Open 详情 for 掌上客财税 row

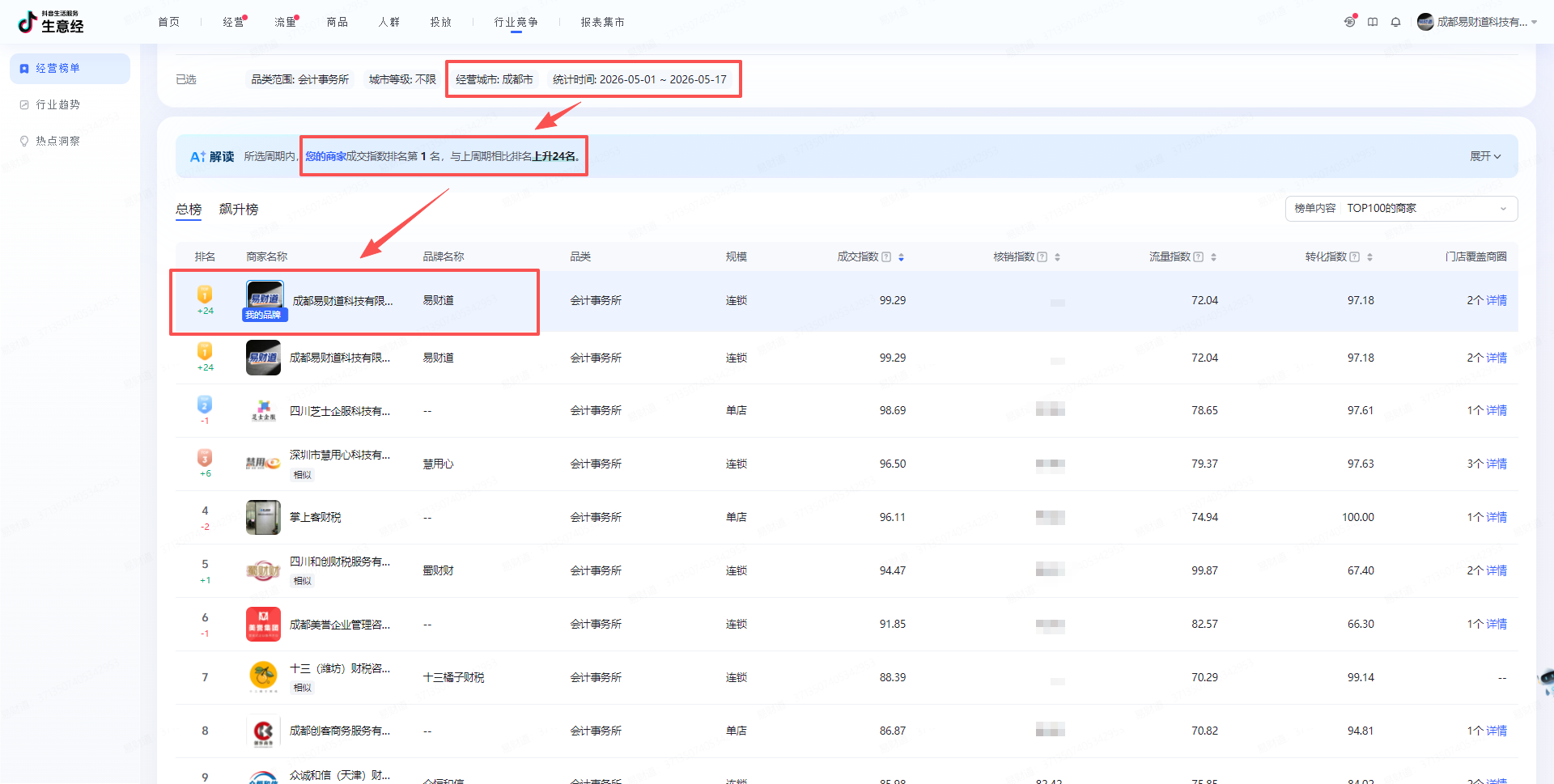tap(1497, 518)
